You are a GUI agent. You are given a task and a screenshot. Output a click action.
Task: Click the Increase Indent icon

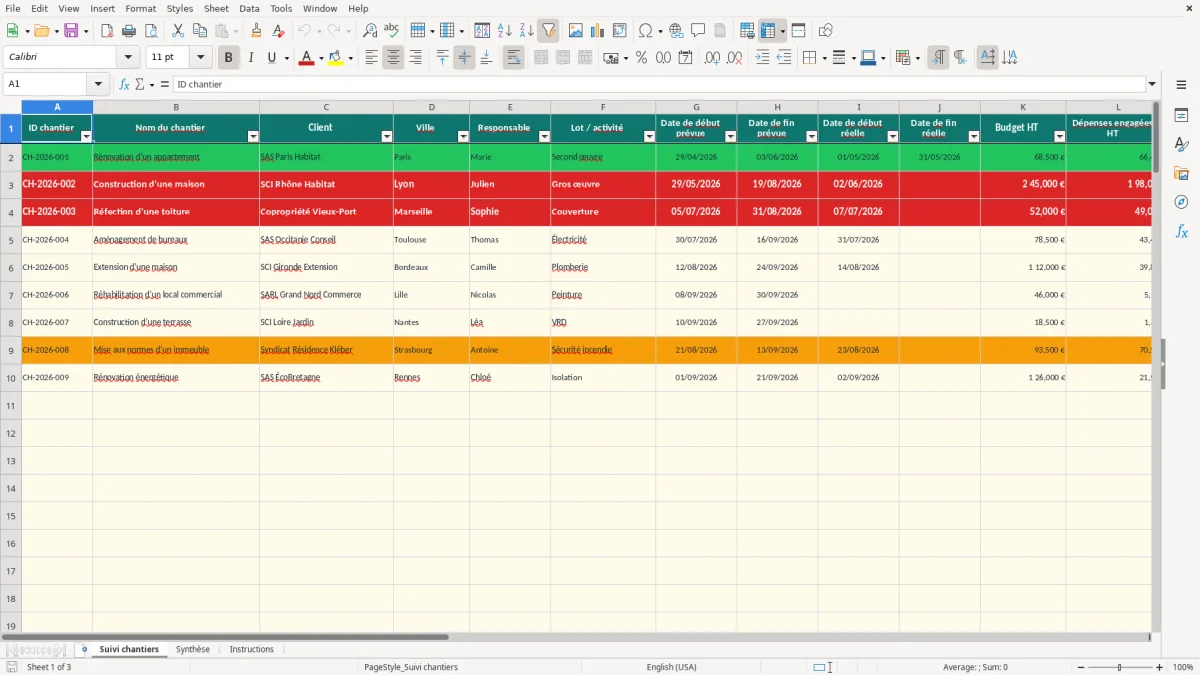(x=762, y=58)
